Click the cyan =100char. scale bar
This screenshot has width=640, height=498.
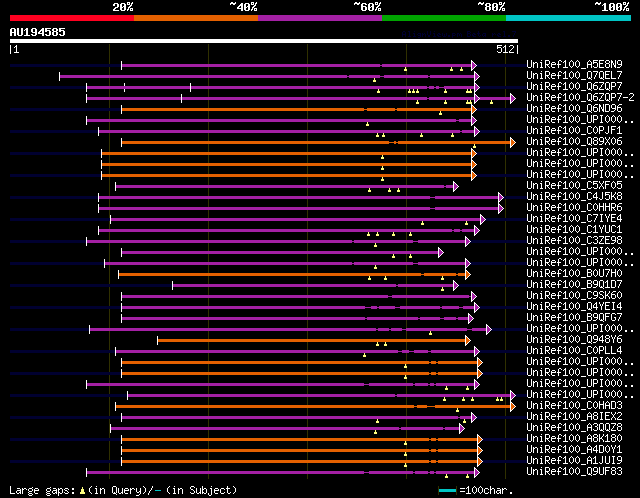(x=447, y=490)
